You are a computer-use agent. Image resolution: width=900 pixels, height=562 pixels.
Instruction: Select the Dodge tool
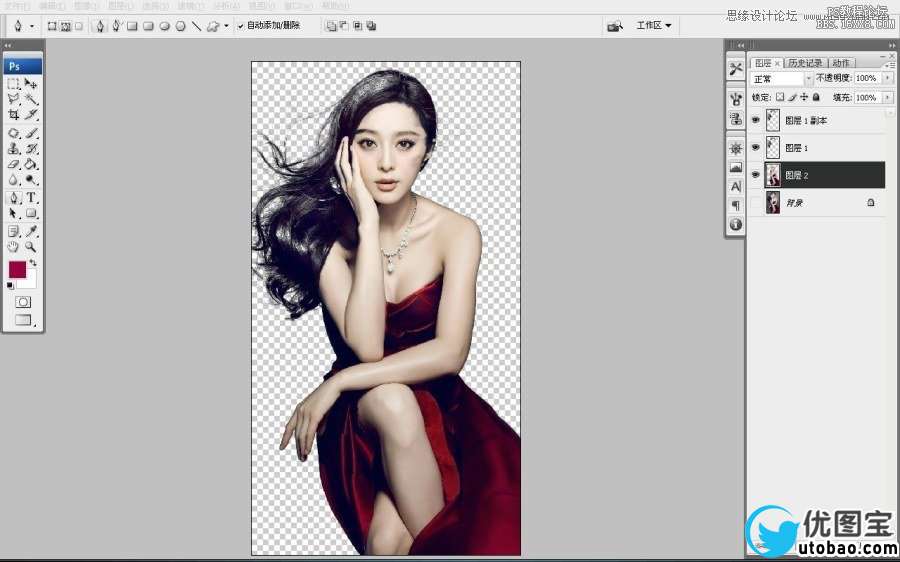point(30,180)
